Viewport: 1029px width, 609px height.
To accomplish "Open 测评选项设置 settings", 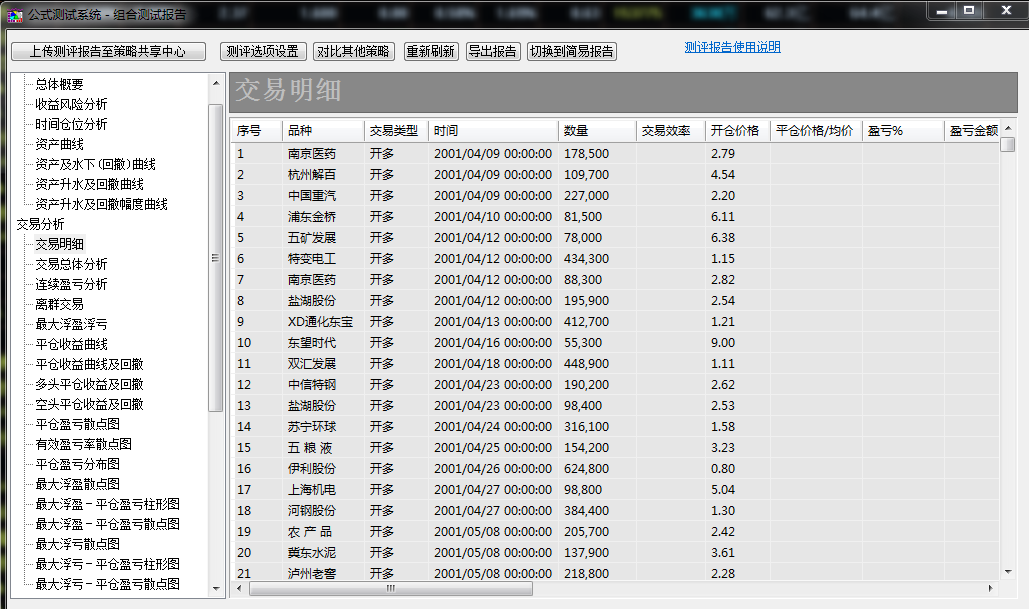I will click(x=263, y=51).
